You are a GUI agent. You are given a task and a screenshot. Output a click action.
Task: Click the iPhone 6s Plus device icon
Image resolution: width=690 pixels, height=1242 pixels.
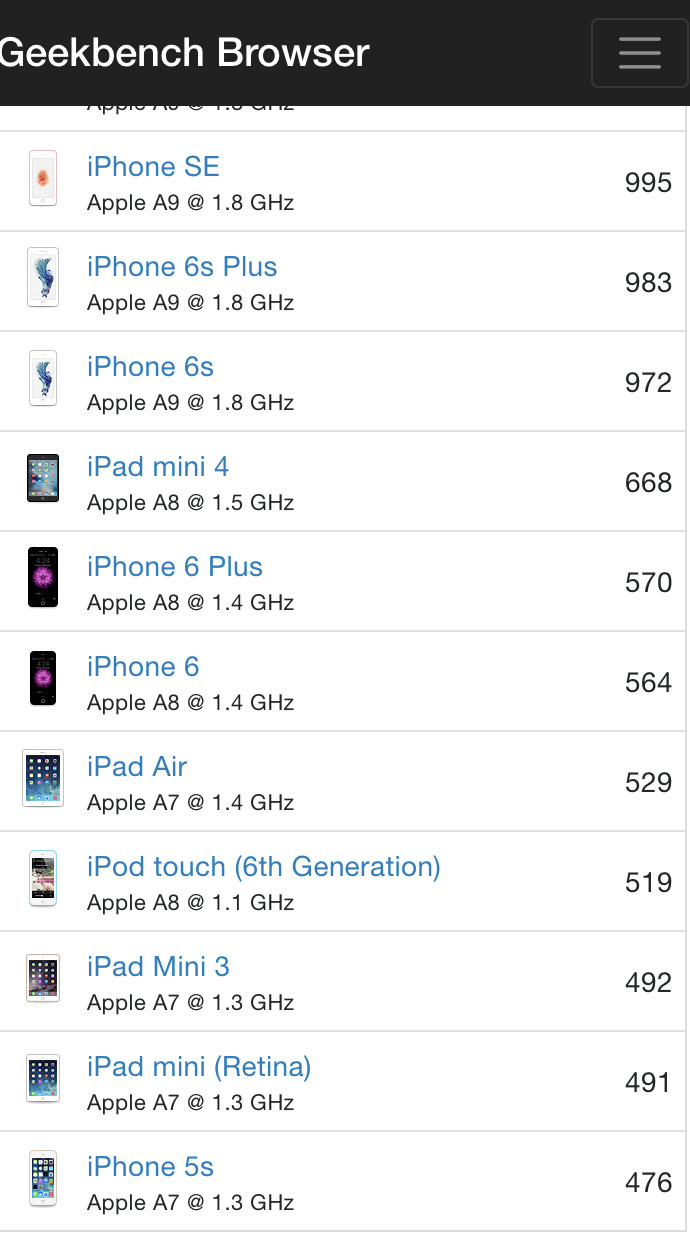43,278
